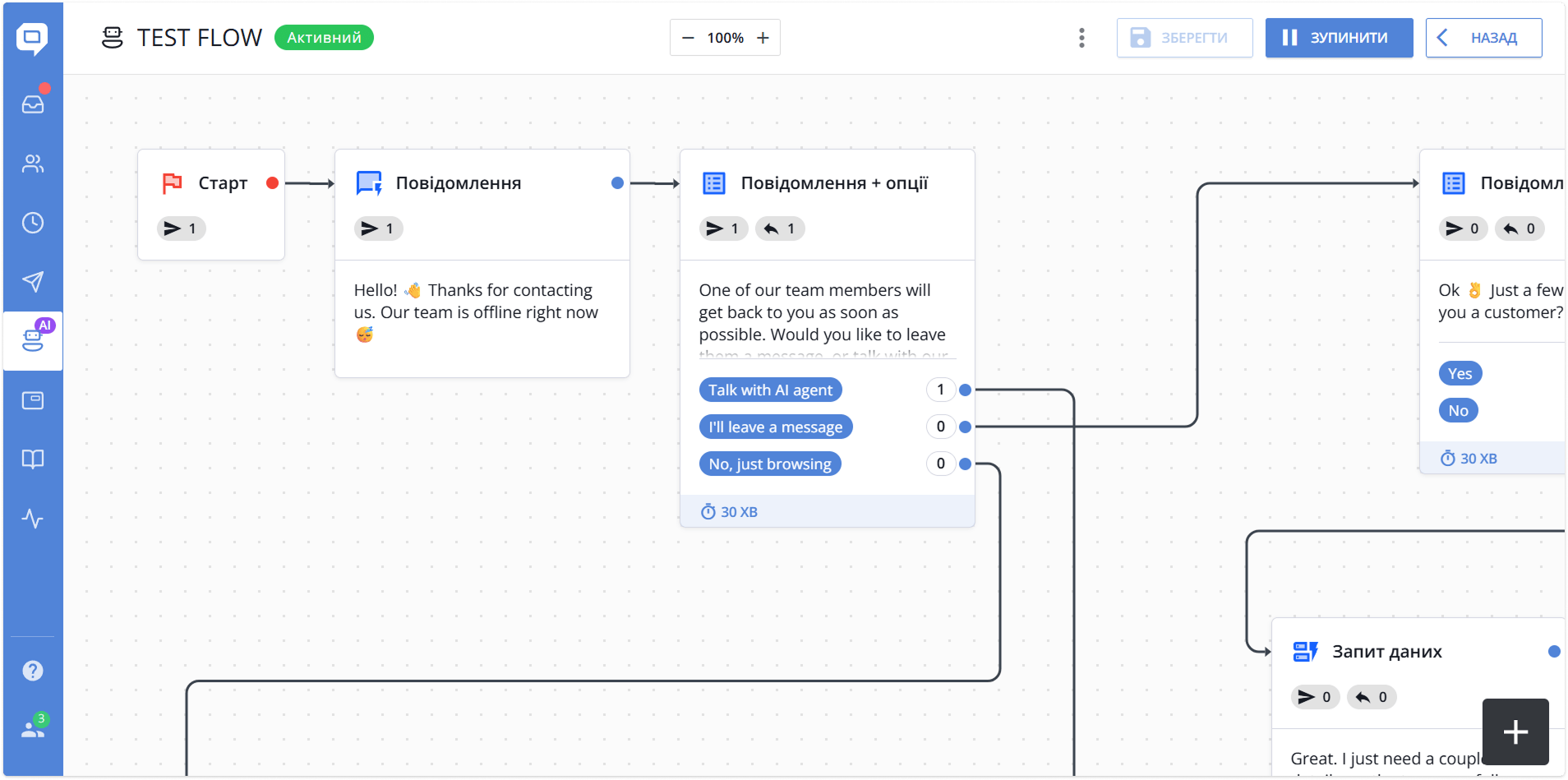
Task: Open the inbox from the sidebar
Action: click(33, 102)
